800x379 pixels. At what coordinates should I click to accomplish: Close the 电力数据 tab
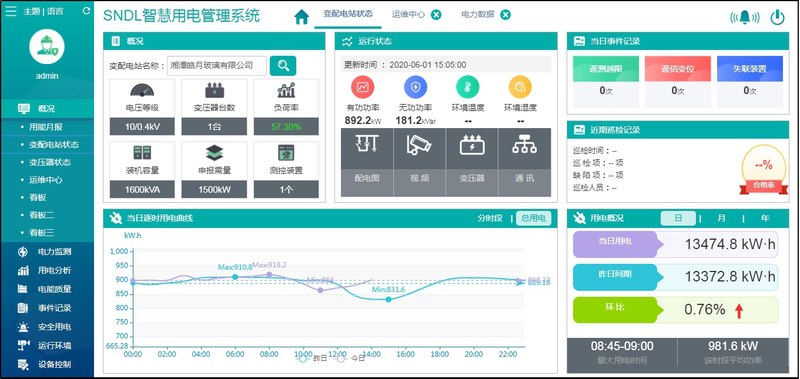tap(505, 15)
